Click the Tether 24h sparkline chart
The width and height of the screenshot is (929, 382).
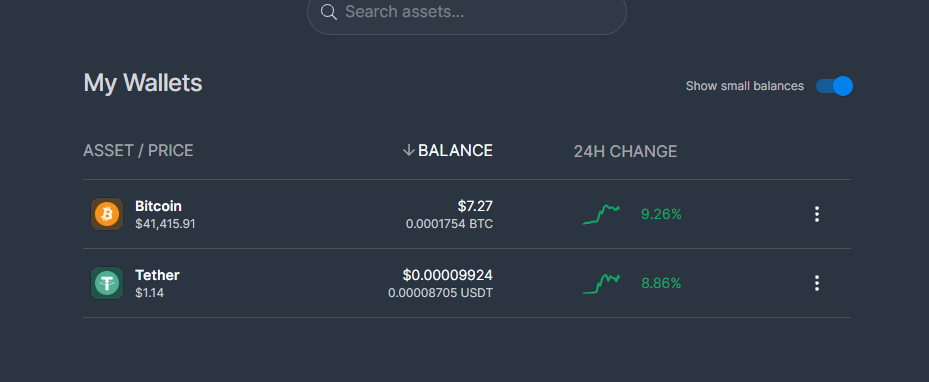coord(601,284)
